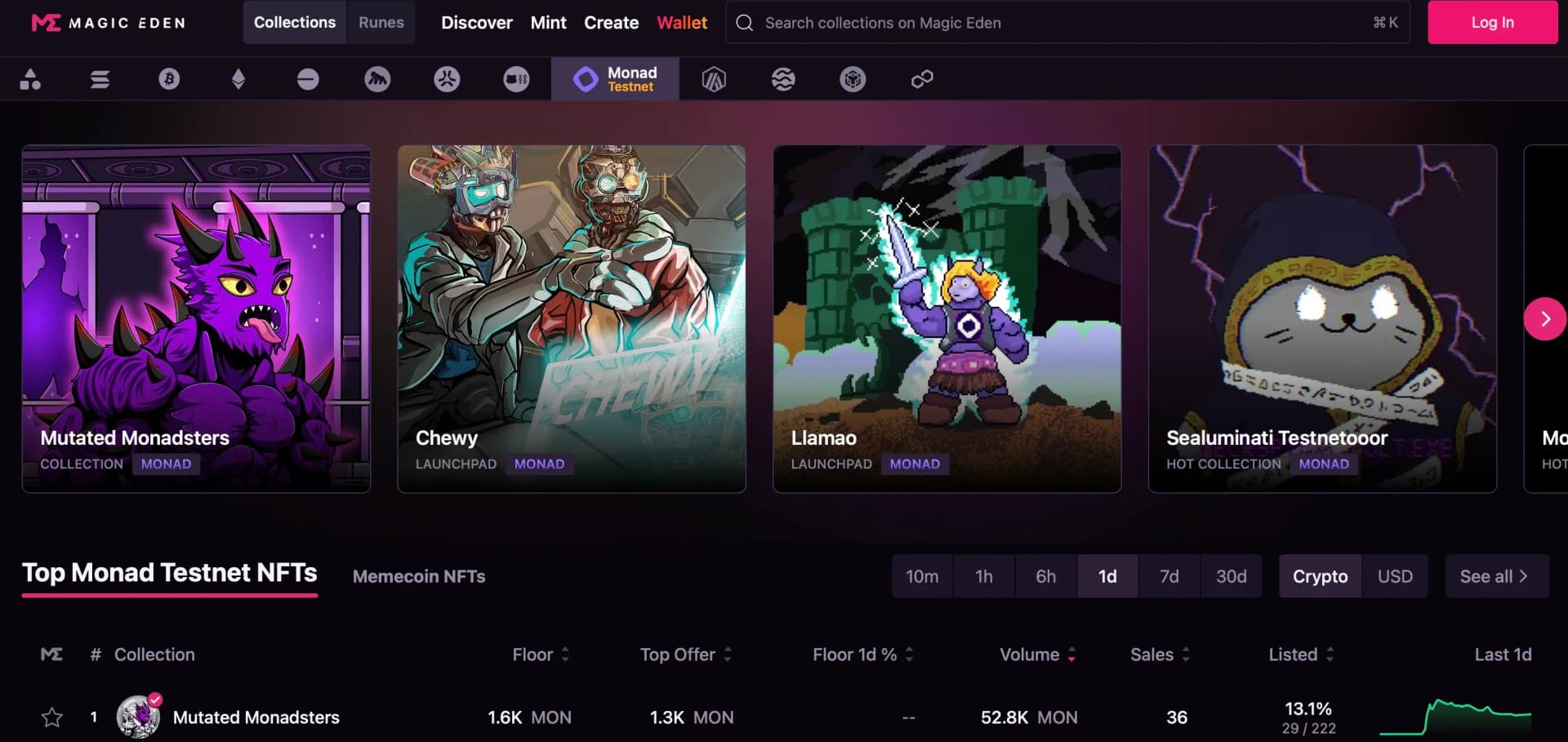Screen dimensions: 1568x742
Task: Favorite Mutated Monadsters with the star
Action: (52, 718)
